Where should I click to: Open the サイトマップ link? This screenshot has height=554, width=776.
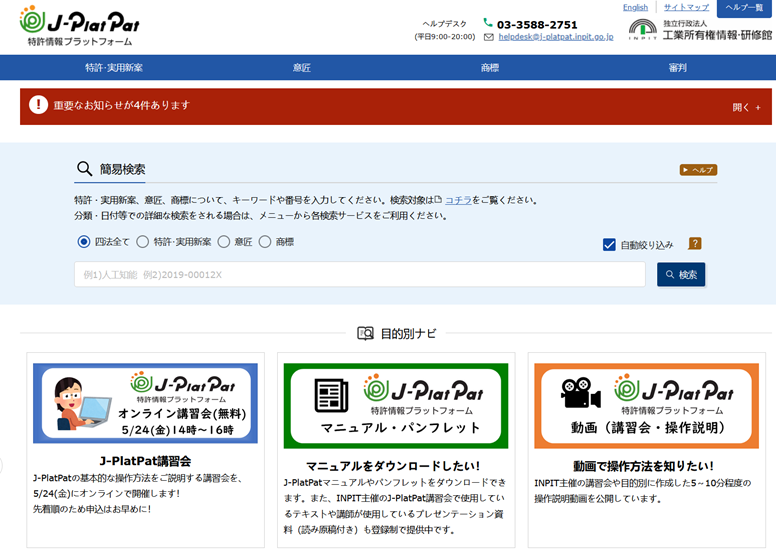point(686,7)
